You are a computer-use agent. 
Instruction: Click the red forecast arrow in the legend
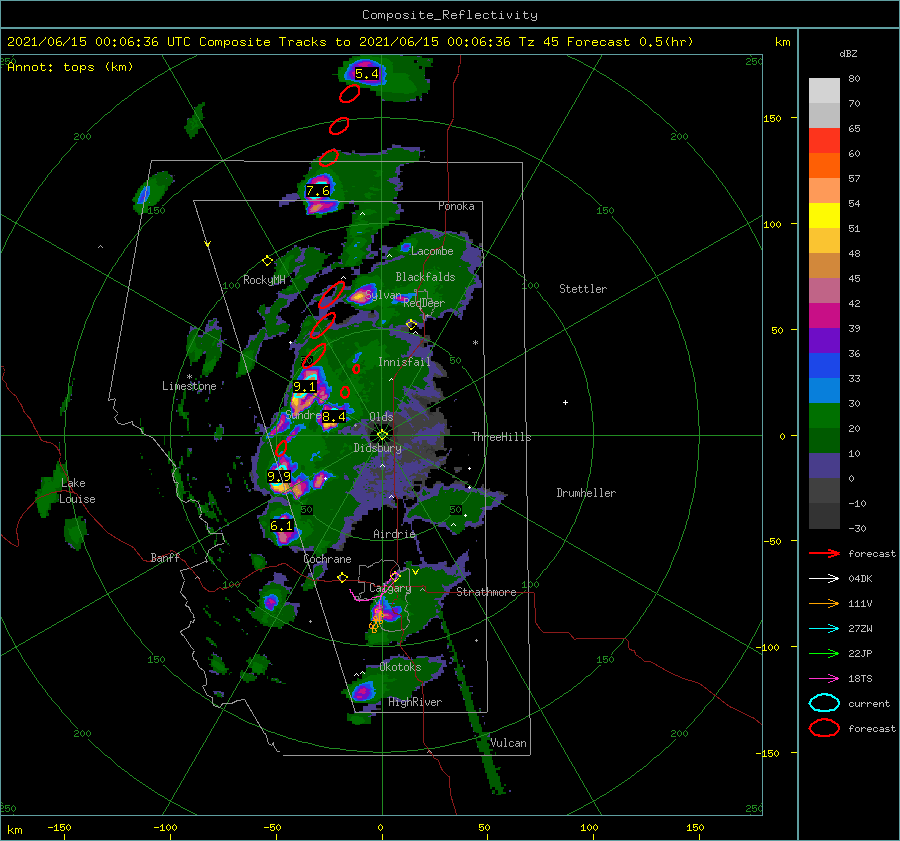824,553
